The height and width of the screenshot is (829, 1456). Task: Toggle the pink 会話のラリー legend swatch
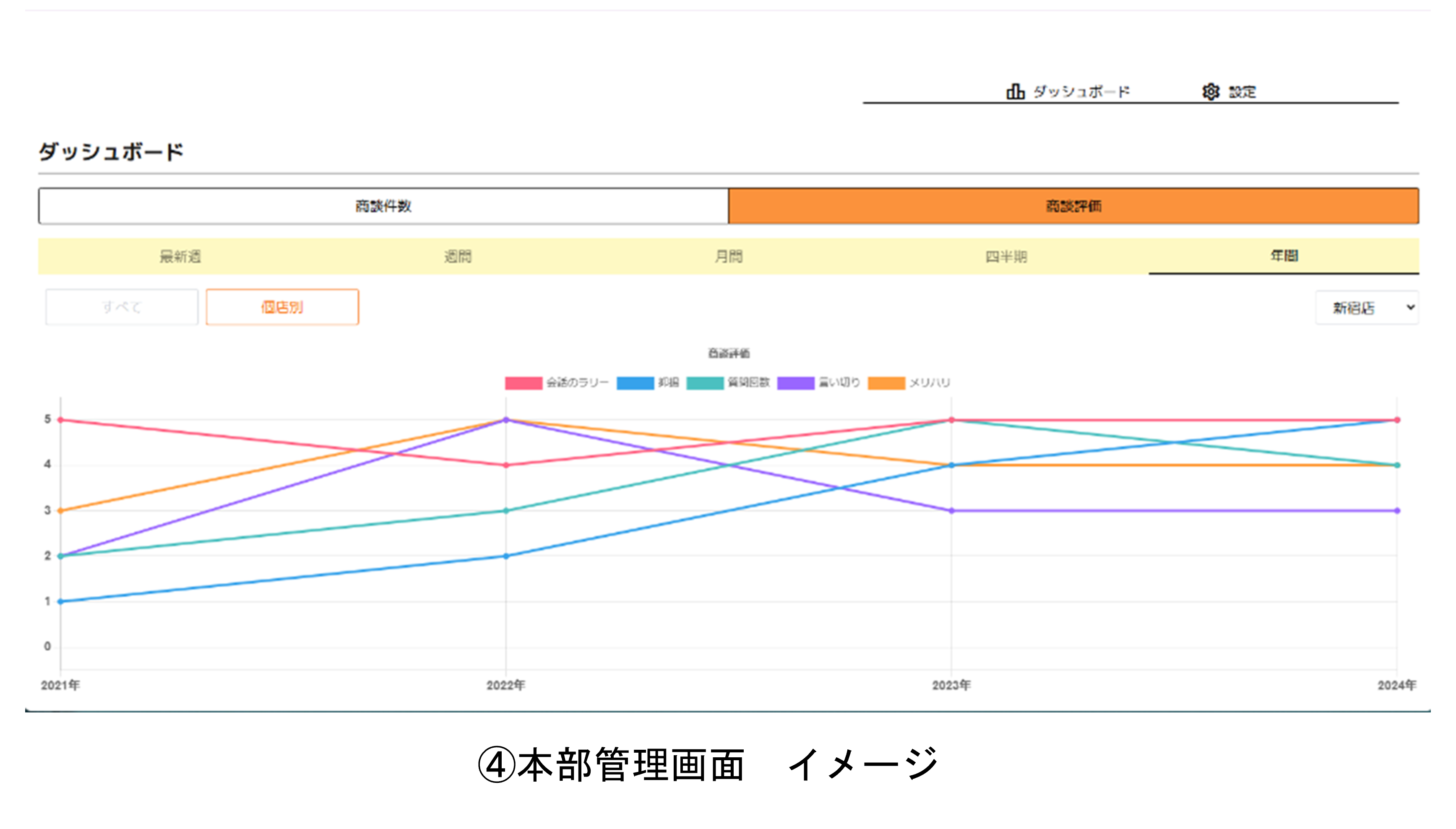coord(523,382)
